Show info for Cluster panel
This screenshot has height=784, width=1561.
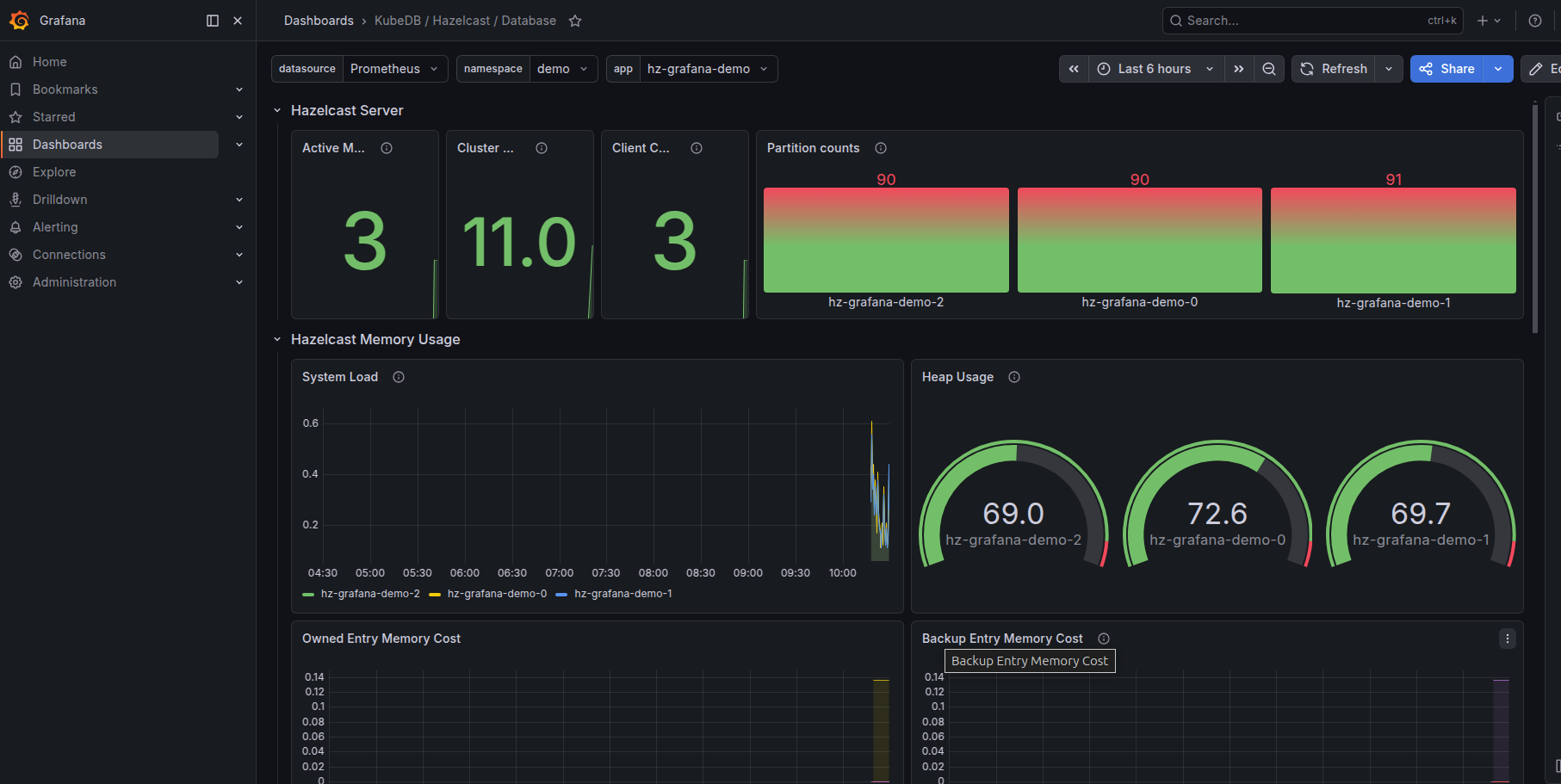542,148
